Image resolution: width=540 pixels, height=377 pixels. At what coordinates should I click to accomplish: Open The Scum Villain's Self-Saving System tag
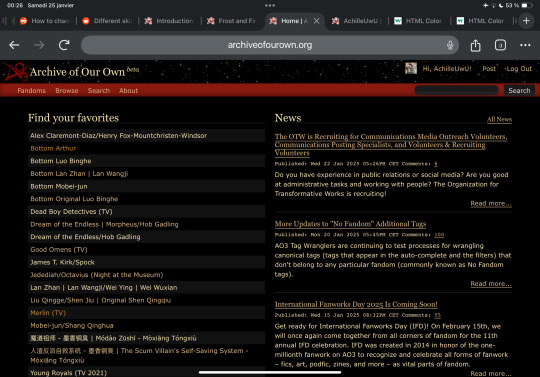(139, 356)
